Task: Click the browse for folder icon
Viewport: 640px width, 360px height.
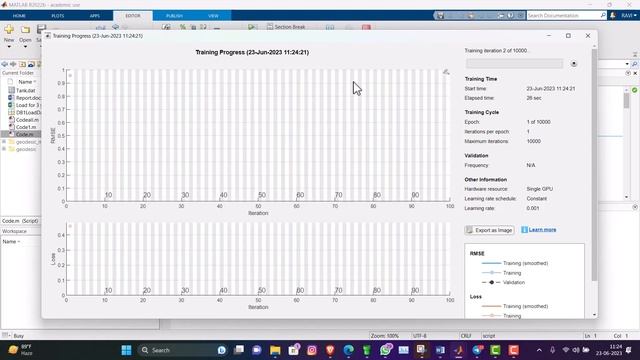Action: 31,64
